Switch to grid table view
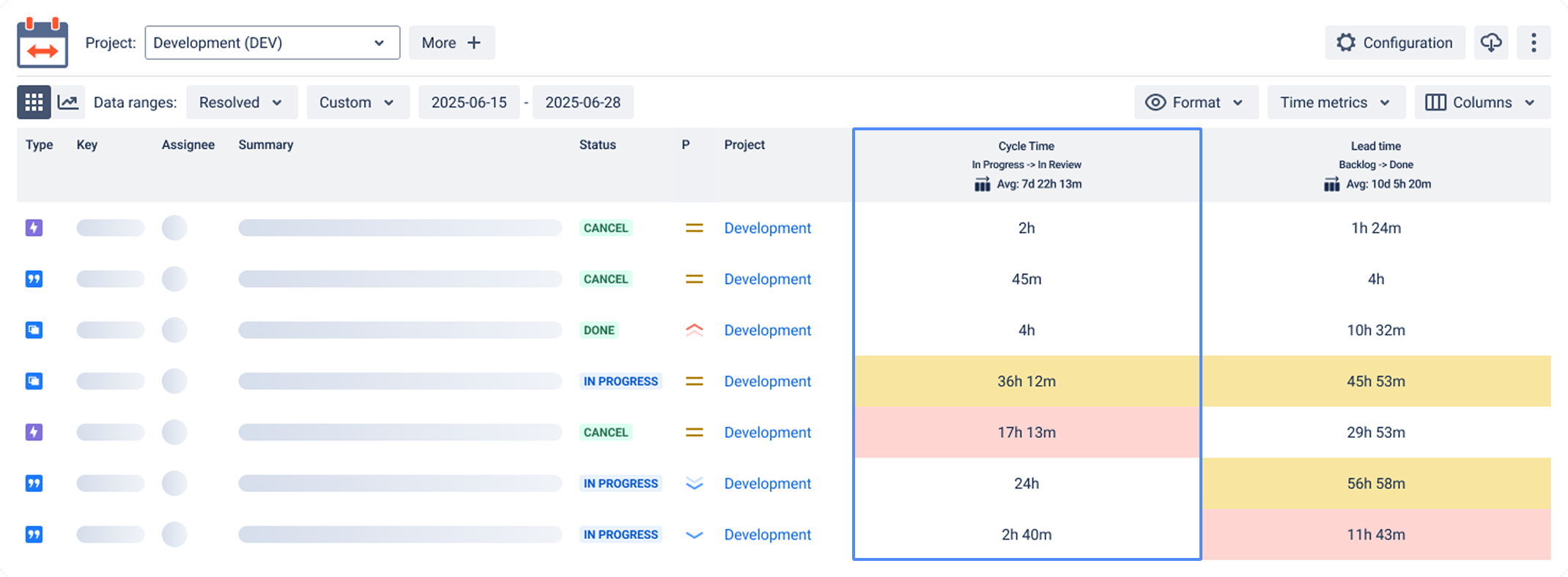This screenshot has width=1568, height=577. [x=34, y=103]
